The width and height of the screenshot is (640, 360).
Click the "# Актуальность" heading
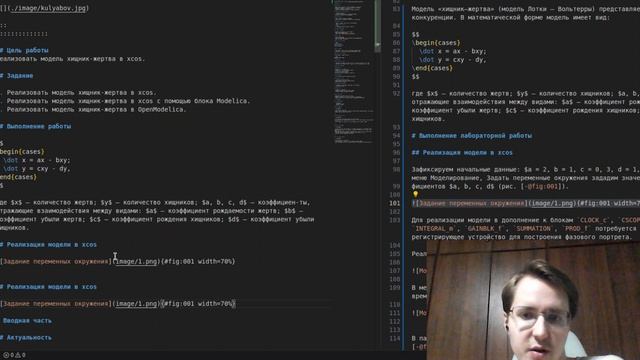26,338
